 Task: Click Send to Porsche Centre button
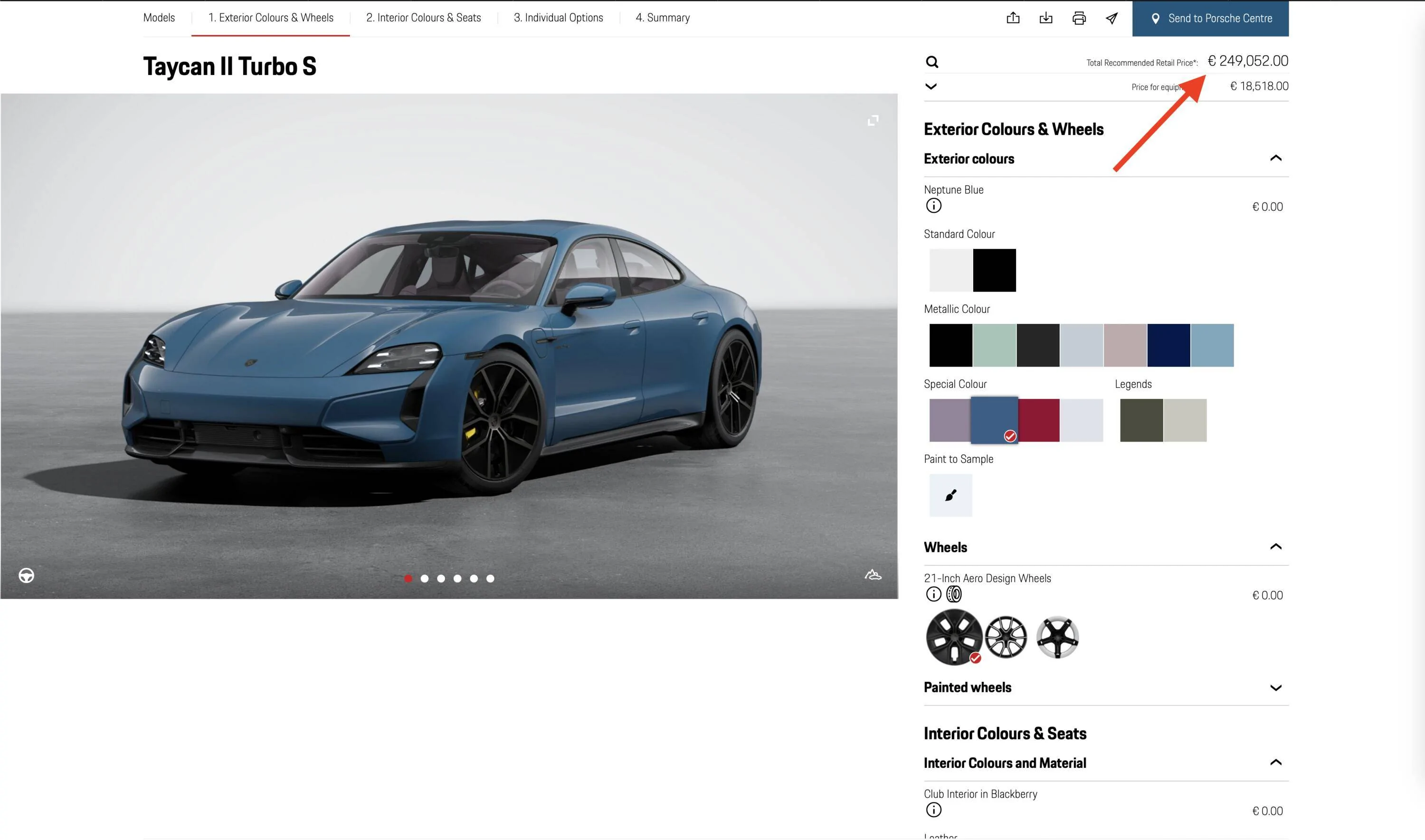1210,18
